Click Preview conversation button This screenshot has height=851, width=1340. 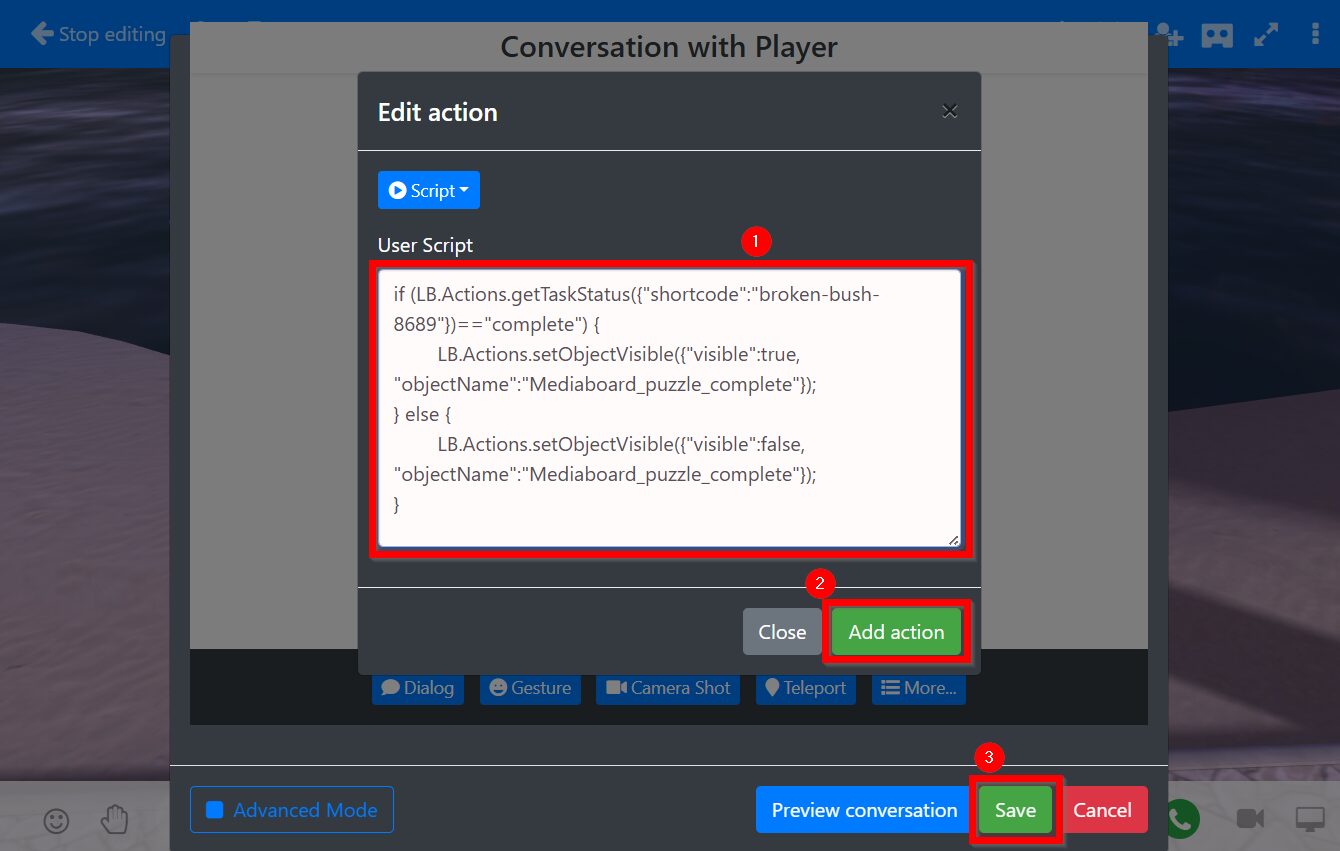864,810
